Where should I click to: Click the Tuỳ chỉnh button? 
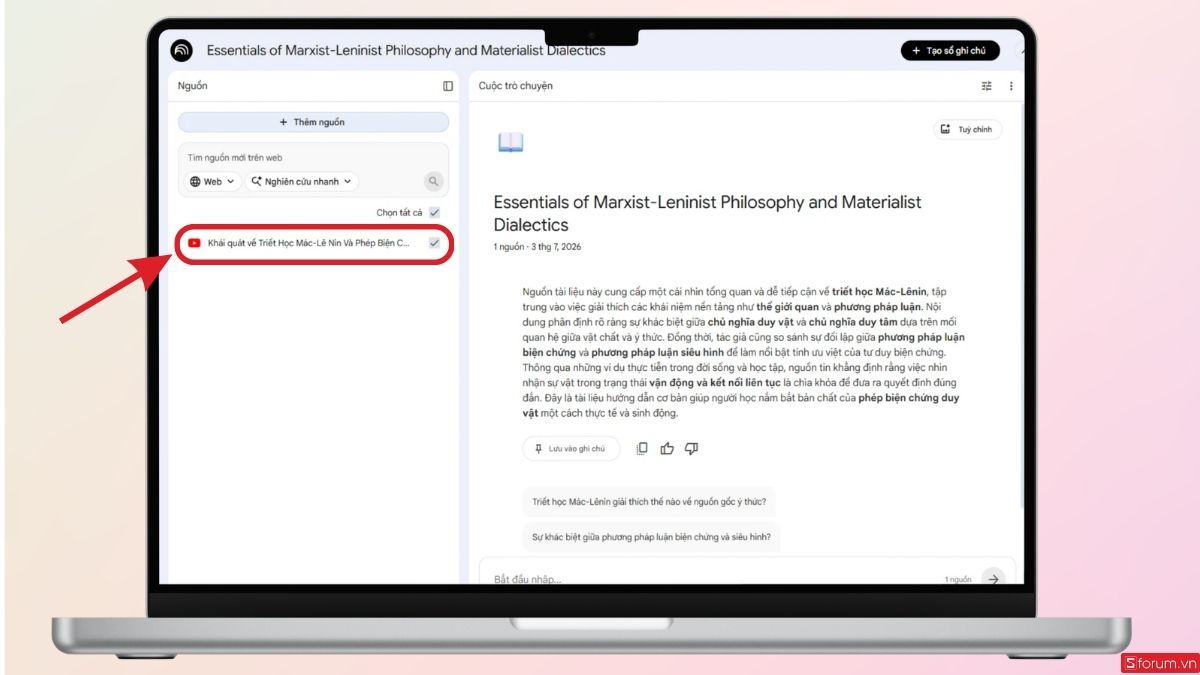tap(968, 130)
